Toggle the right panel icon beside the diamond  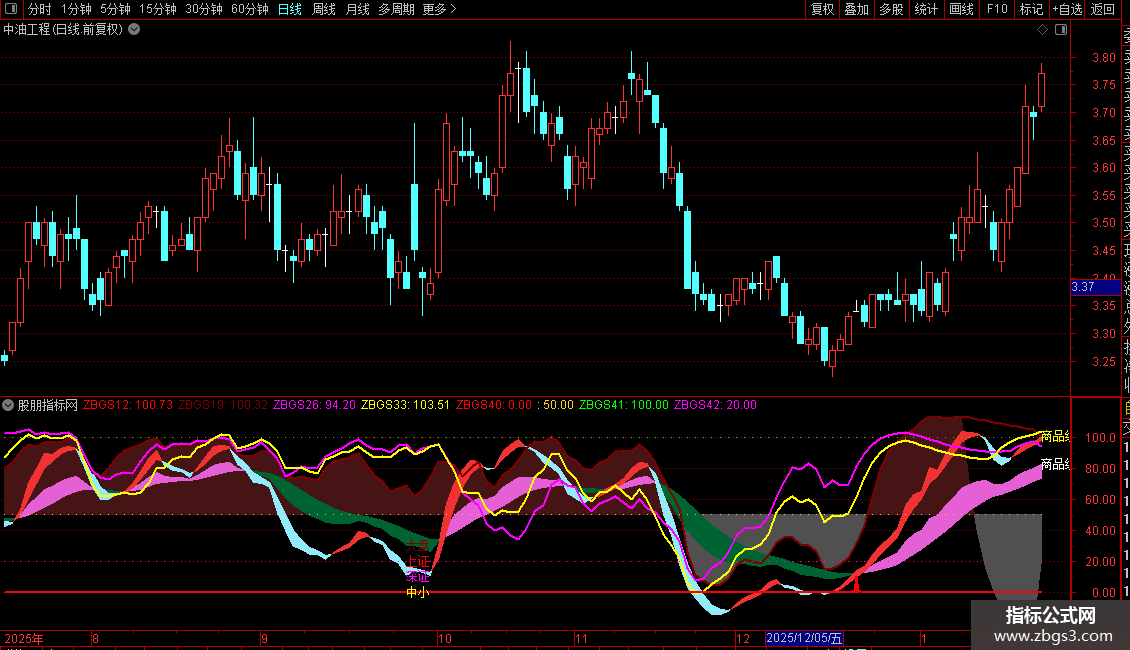(x=1061, y=30)
